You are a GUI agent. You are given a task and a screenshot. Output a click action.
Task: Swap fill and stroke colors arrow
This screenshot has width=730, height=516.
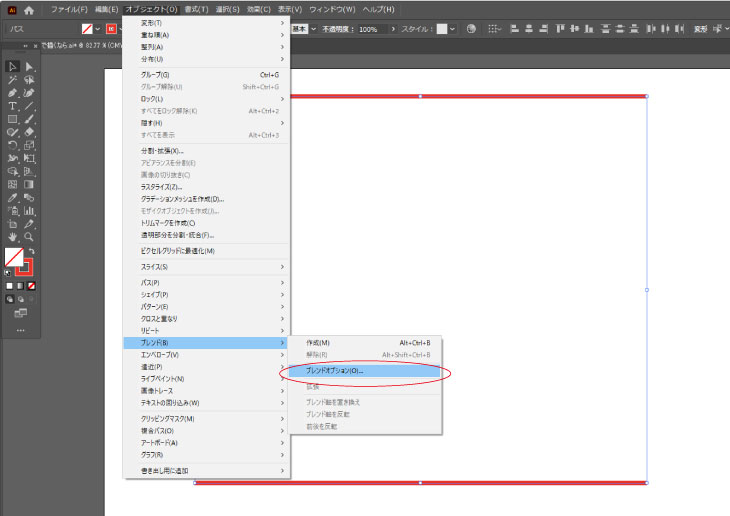pyautogui.click(x=32, y=252)
